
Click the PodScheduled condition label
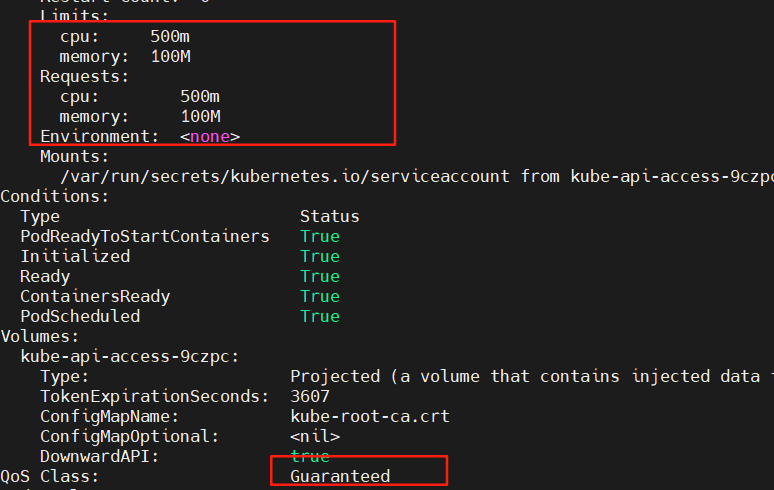[x=80, y=316]
